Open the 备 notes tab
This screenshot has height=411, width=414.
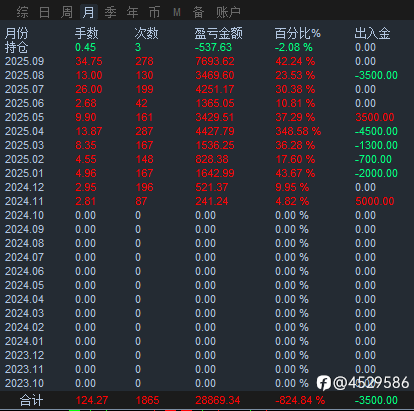point(198,12)
